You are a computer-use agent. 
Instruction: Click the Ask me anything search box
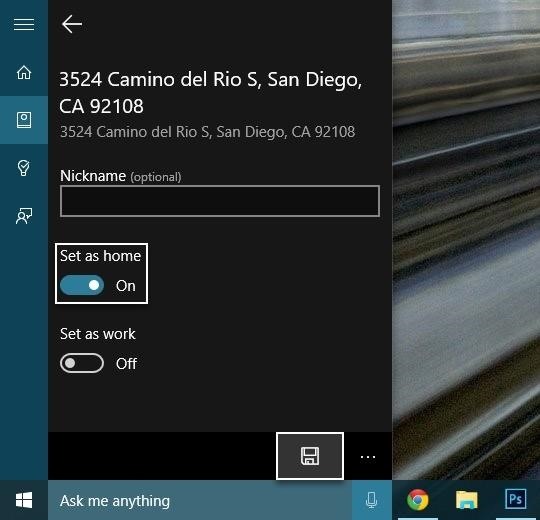tap(200, 500)
